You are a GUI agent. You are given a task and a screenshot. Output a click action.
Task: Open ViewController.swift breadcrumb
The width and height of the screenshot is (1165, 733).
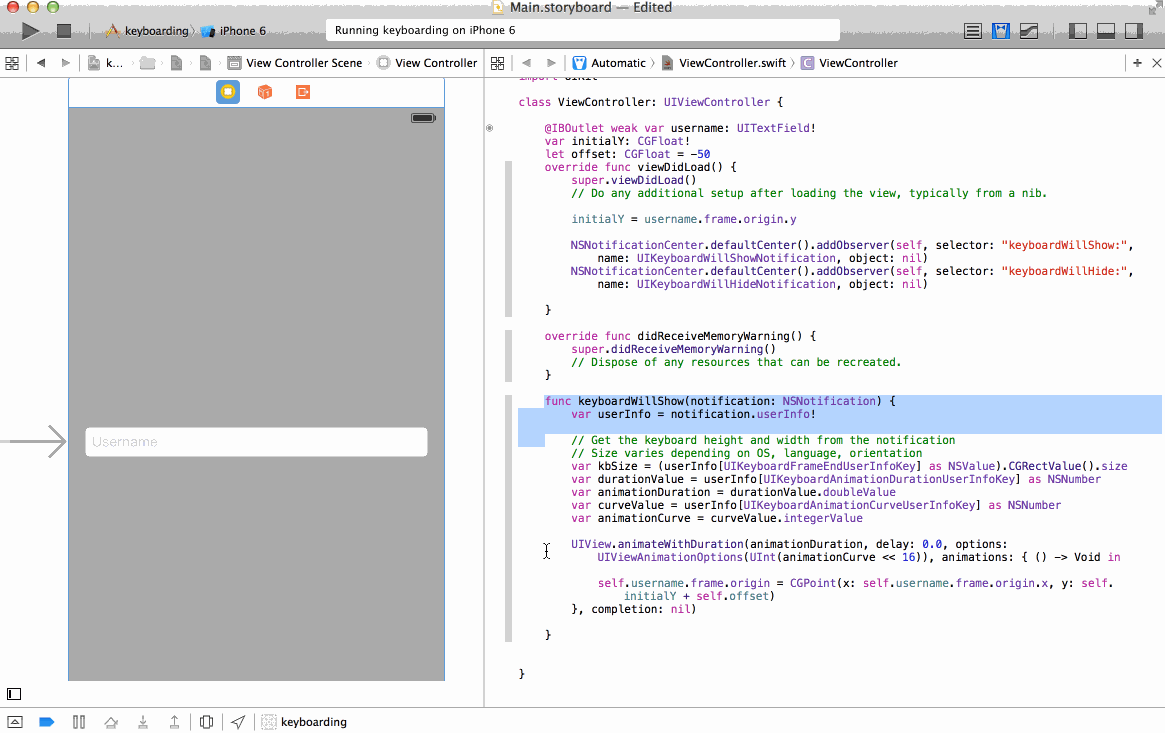pyautogui.click(x=724, y=63)
